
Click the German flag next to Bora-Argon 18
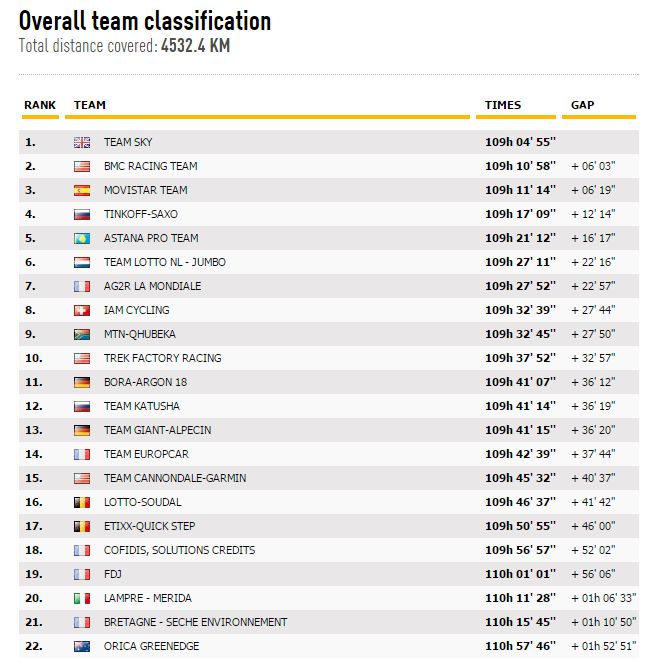tap(82, 383)
